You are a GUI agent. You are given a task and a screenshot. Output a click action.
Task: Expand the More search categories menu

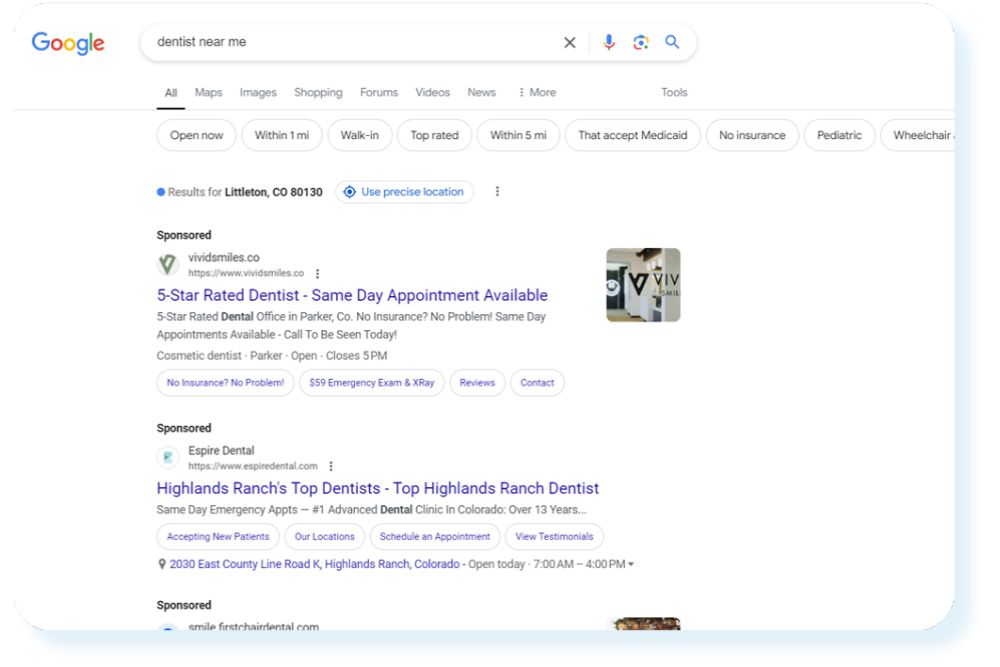537,92
